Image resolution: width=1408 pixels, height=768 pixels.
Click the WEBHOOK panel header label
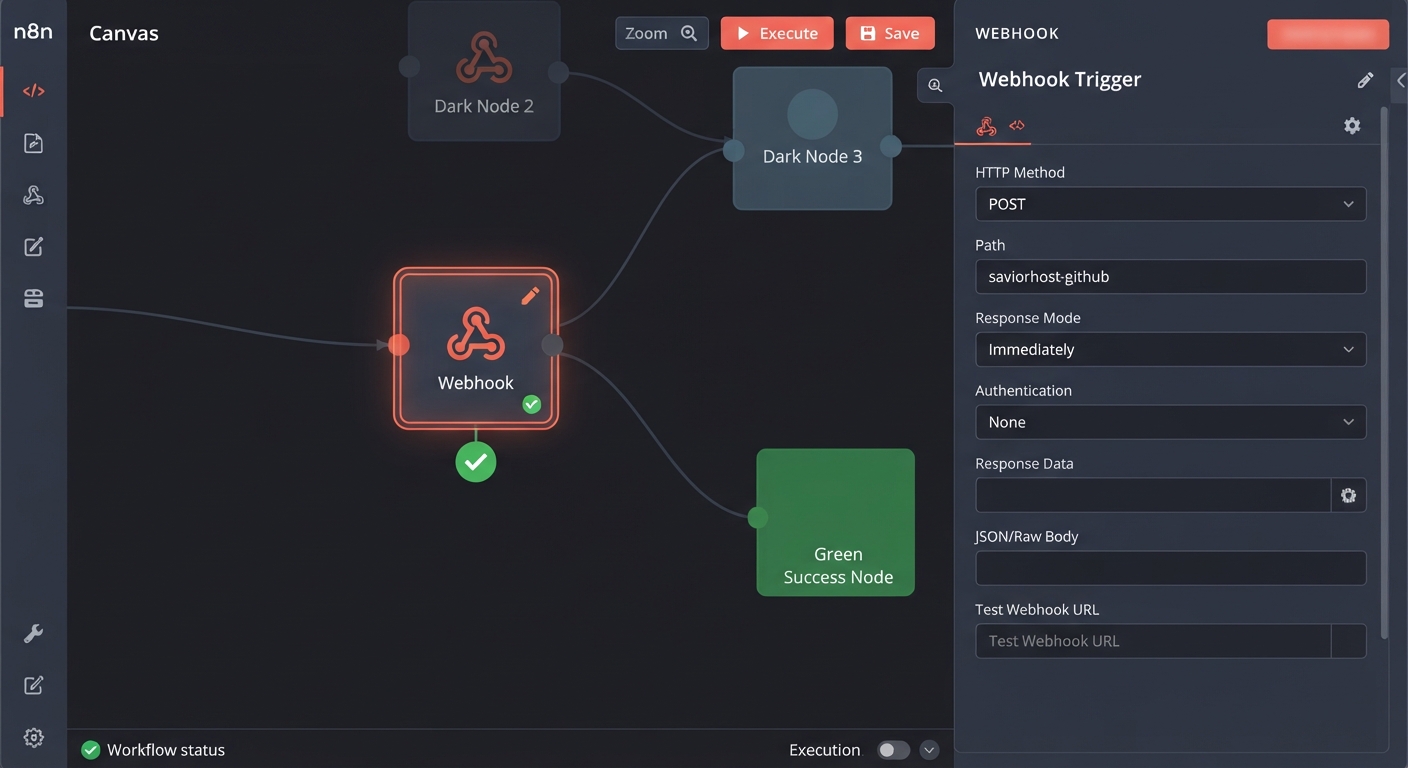pos(1017,33)
